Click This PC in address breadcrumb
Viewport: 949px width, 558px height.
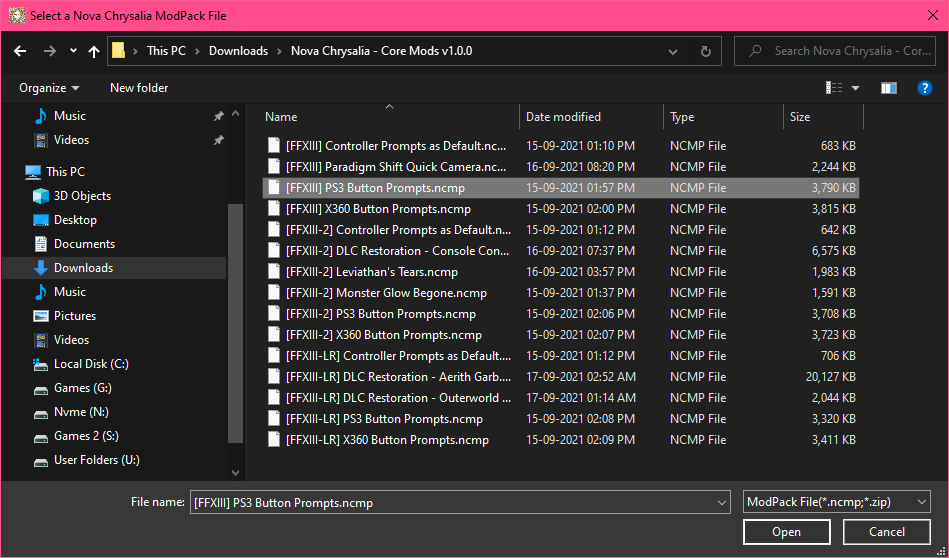click(166, 51)
